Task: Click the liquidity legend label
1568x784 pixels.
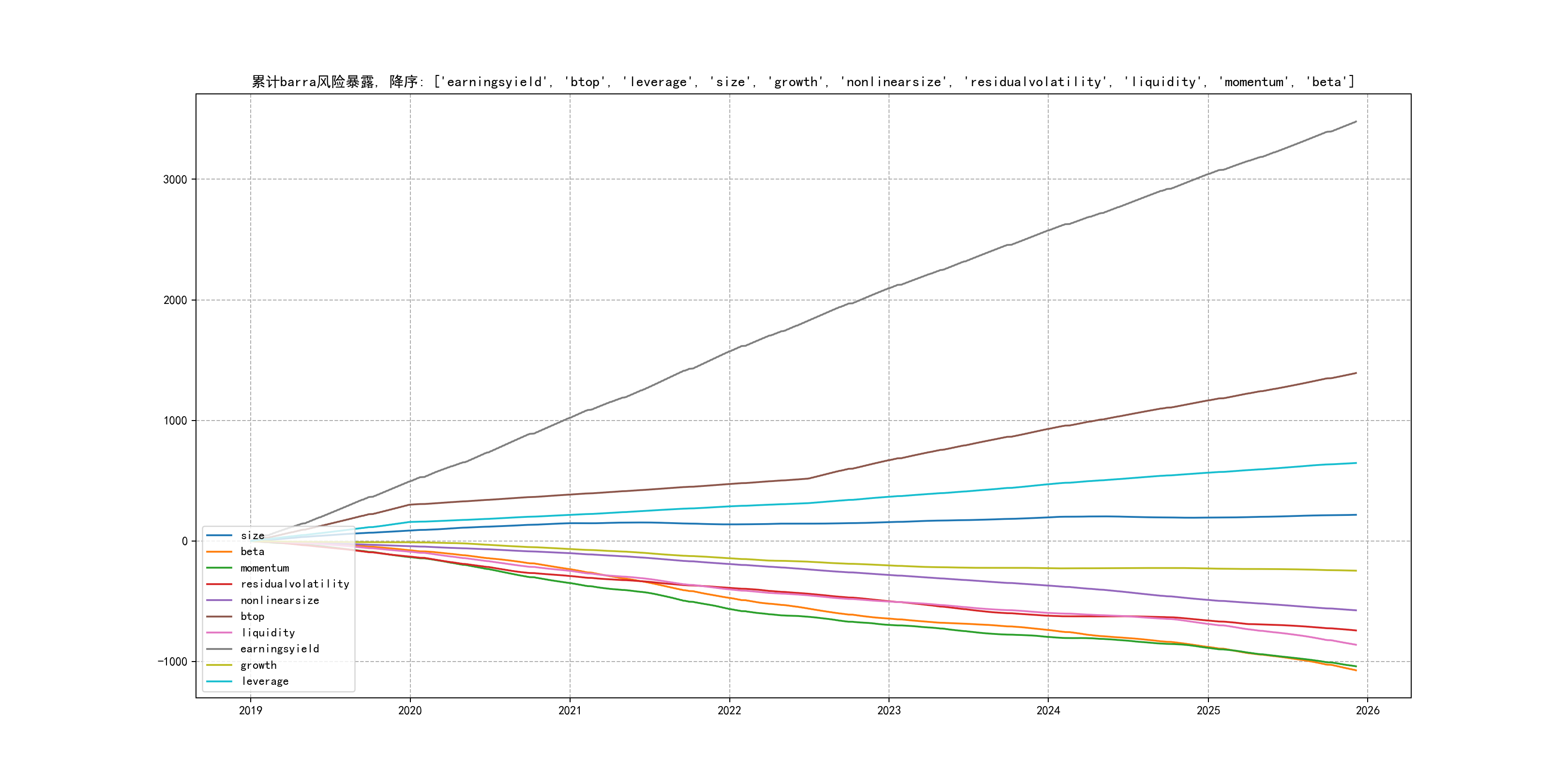Action: coord(268,633)
